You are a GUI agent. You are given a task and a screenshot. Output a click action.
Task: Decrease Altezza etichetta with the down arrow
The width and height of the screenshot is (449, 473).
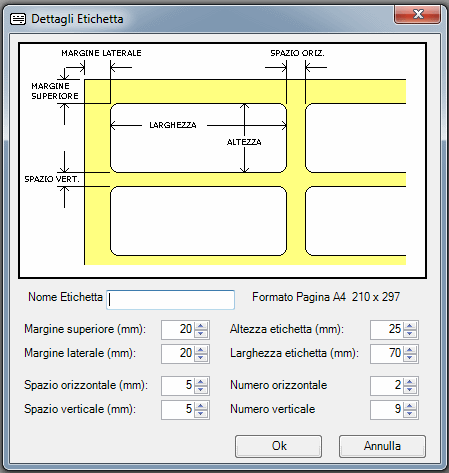[410, 334]
